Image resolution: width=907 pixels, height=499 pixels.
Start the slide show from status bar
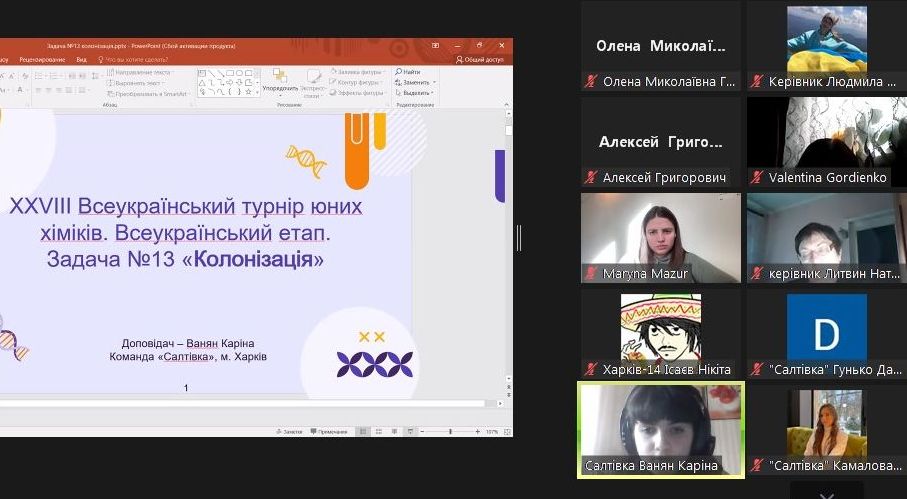(x=410, y=432)
